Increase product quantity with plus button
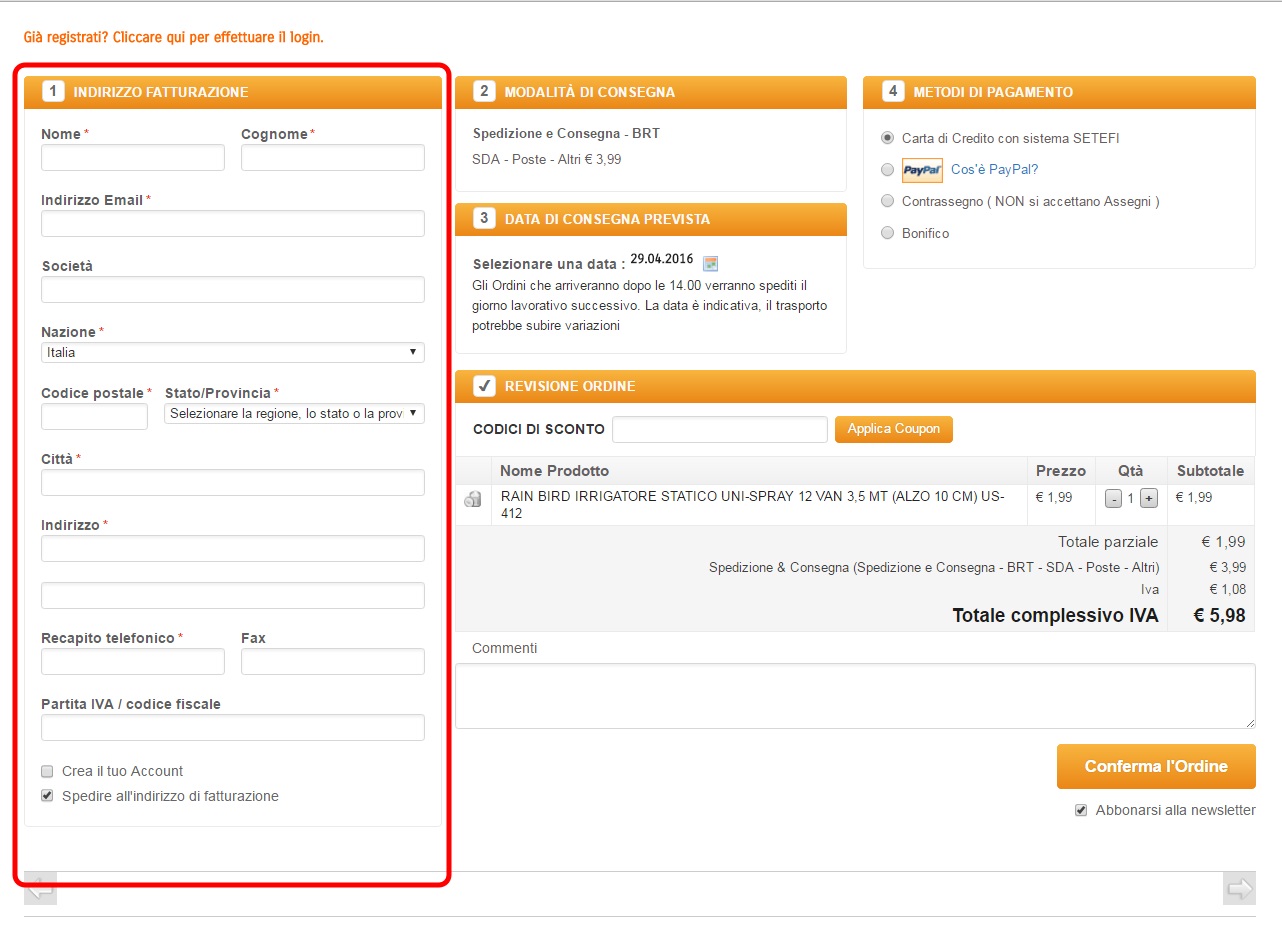The width and height of the screenshot is (1282, 931). 1148,498
